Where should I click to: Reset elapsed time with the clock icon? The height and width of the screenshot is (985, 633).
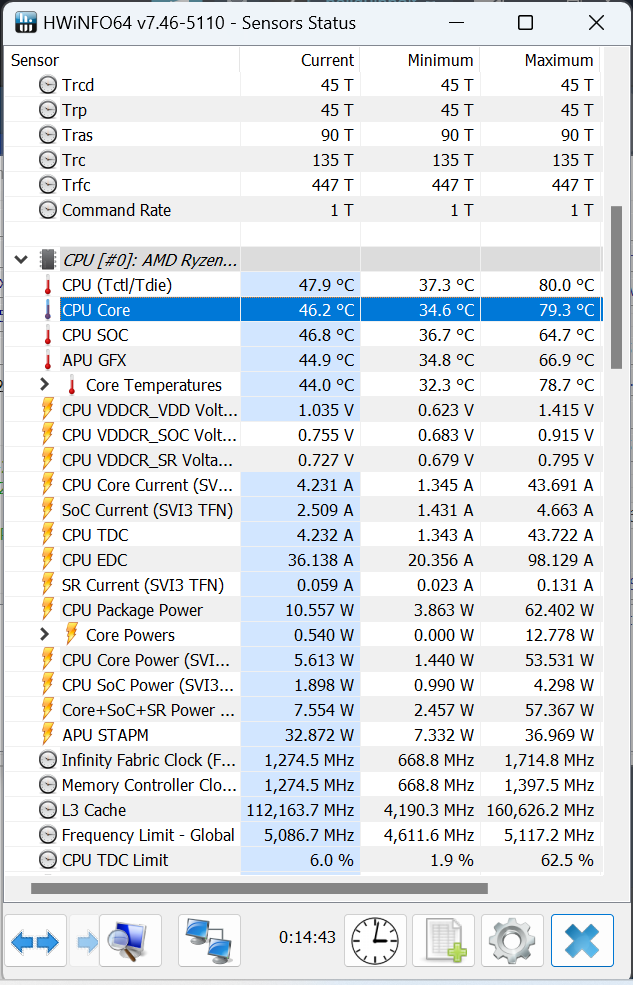pos(376,940)
